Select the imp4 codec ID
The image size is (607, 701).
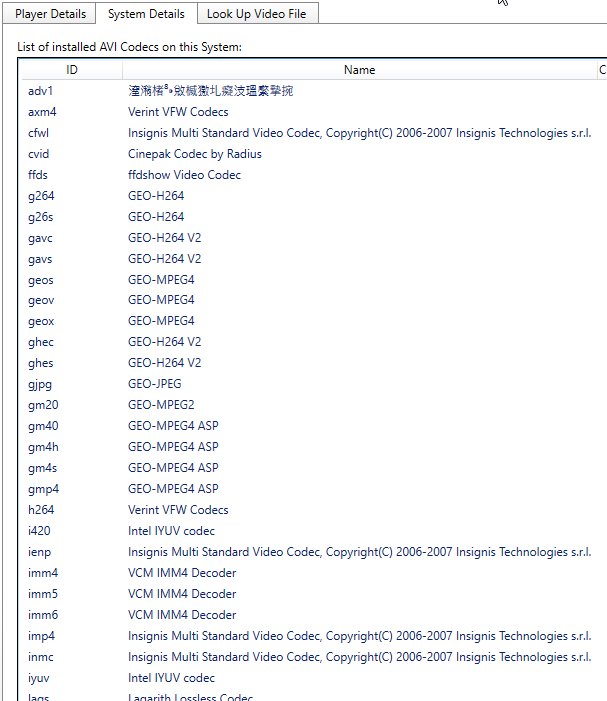tap(42, 636)
